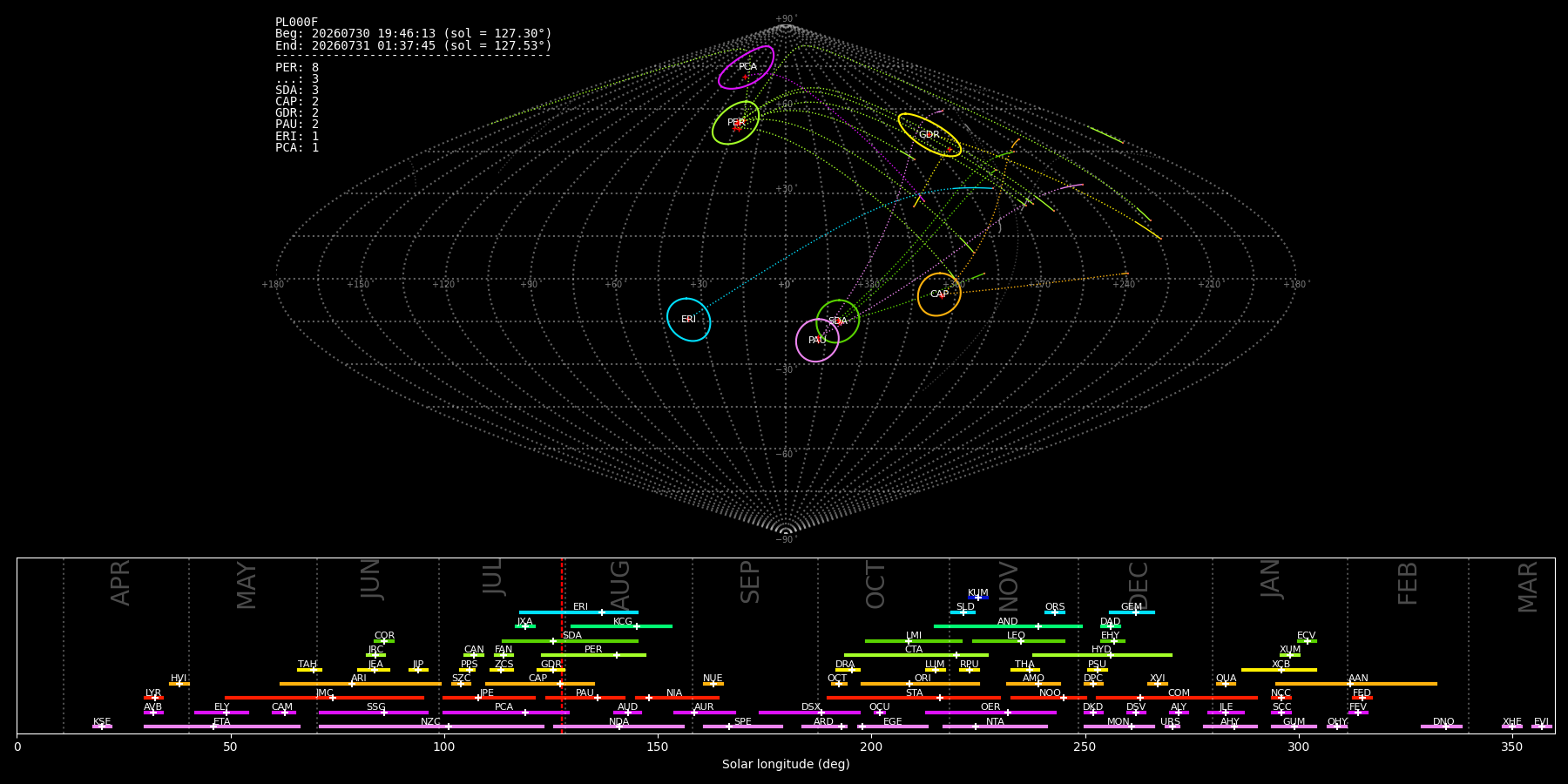This screenshot has height=784, width=1568.
Task: Click the NIA shower bar in timeline
Action: (677, 698)
